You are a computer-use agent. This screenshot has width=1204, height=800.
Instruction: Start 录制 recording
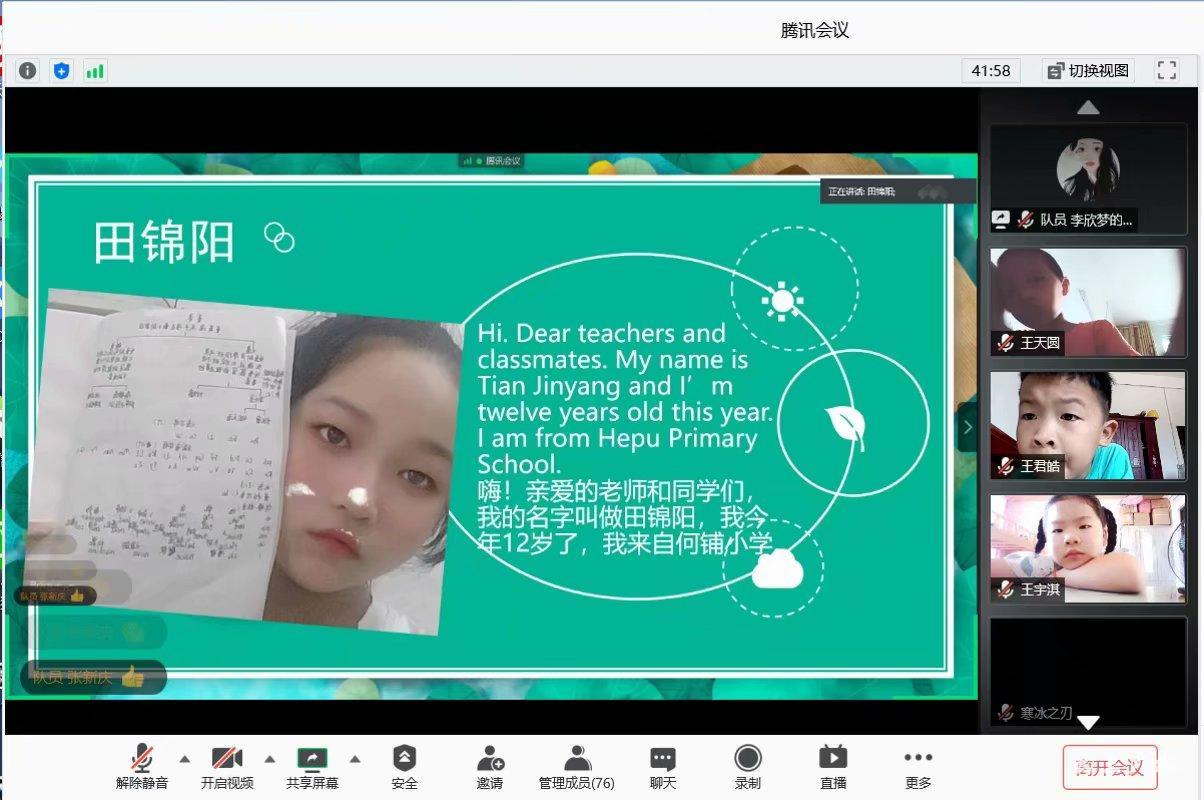(748, 767)
